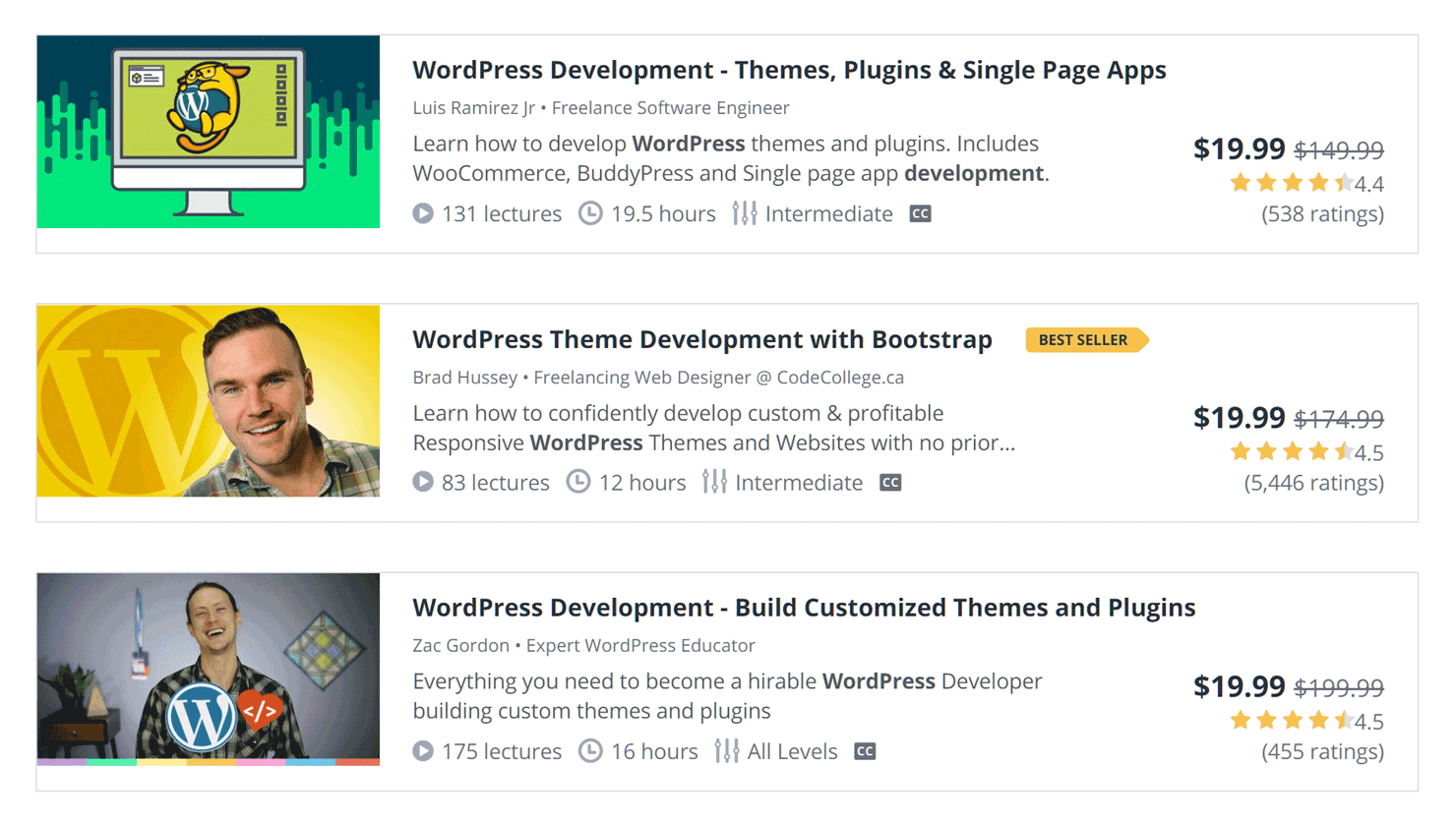Viewport: 1456px width, 825px height.
Task: Click the level icon in Luis Ramirez course
Action: (x=745, y=213)
